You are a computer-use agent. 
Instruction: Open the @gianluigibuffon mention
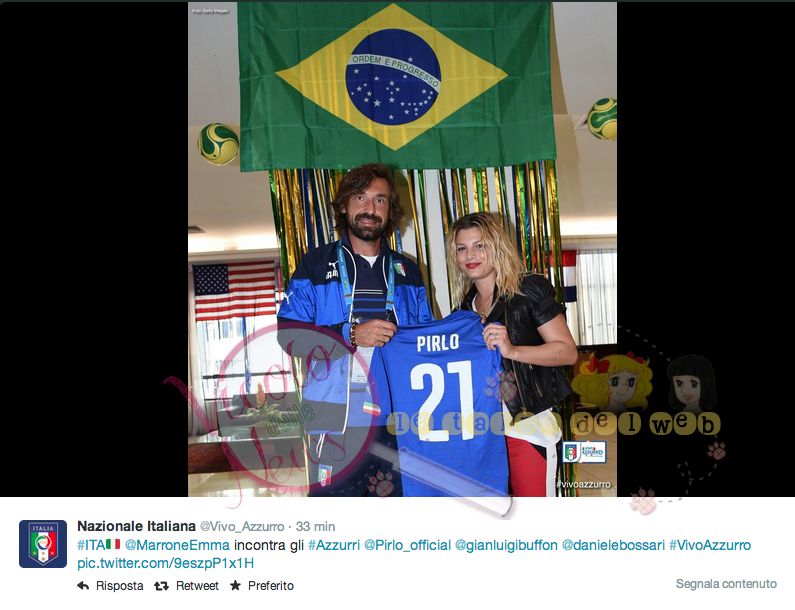pyautogui.click(x=506, y=546)
